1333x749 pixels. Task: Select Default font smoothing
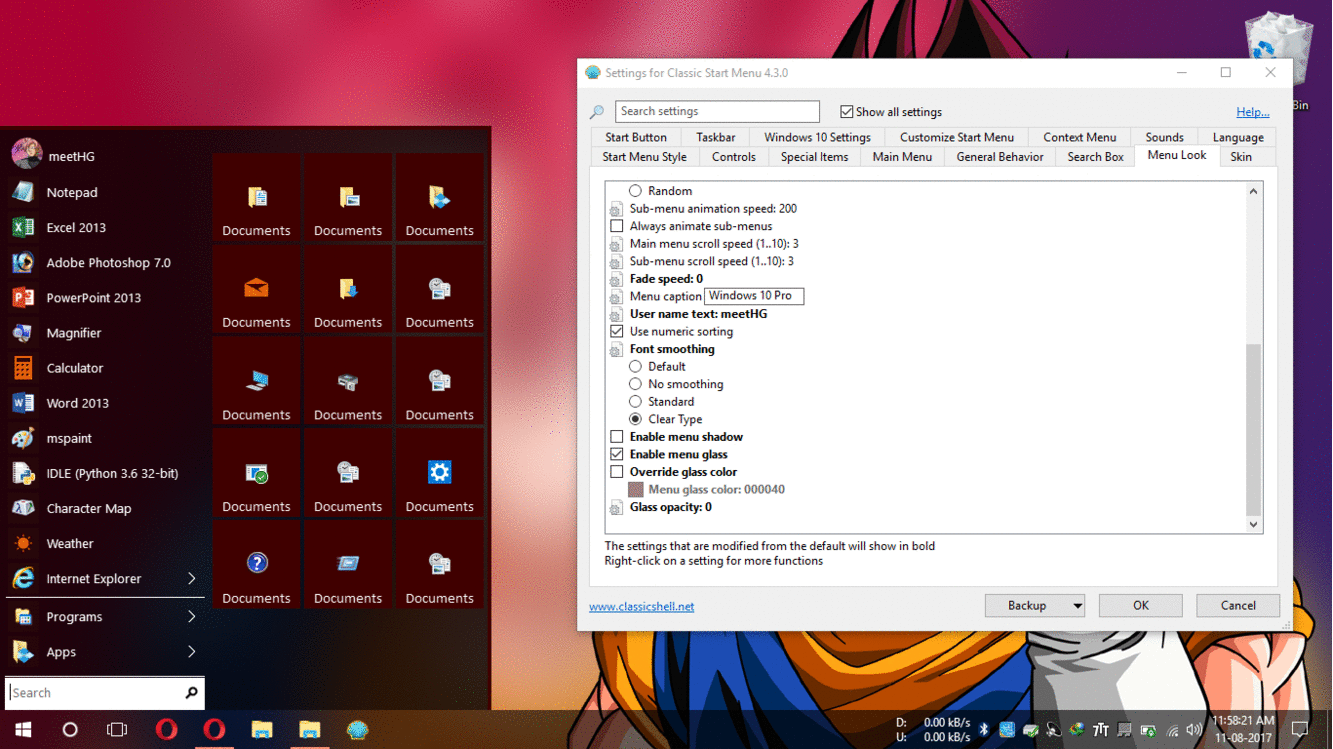click(x=635, y=367)
